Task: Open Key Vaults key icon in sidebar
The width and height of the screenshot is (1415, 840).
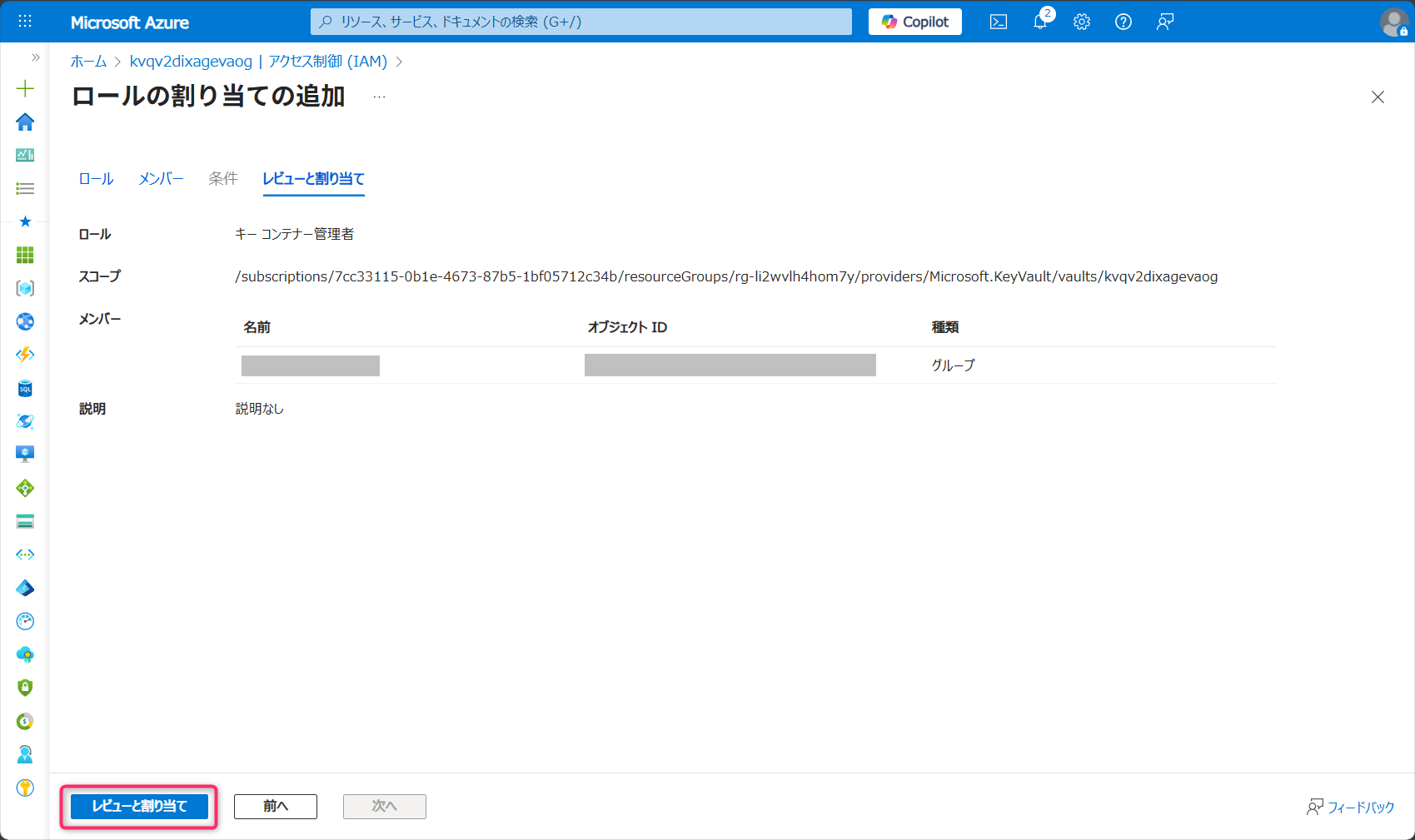Action: tap(25, 788)
